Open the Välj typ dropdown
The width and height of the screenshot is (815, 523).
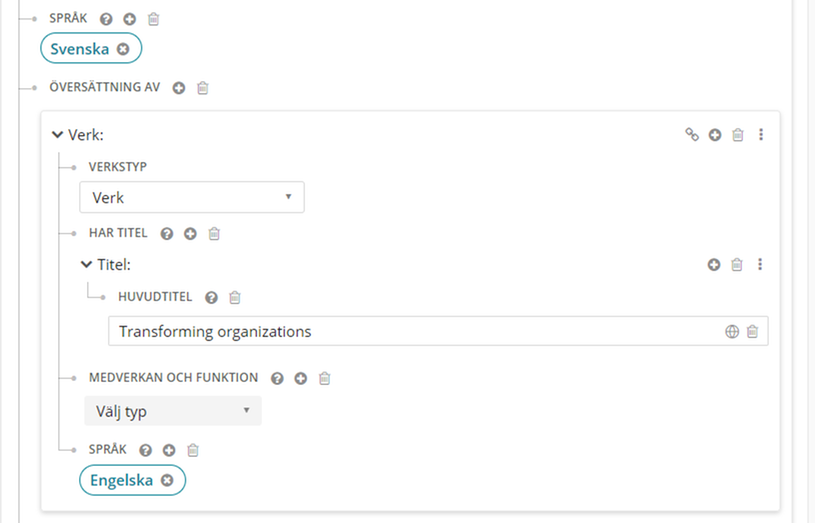tap(173, 411)
